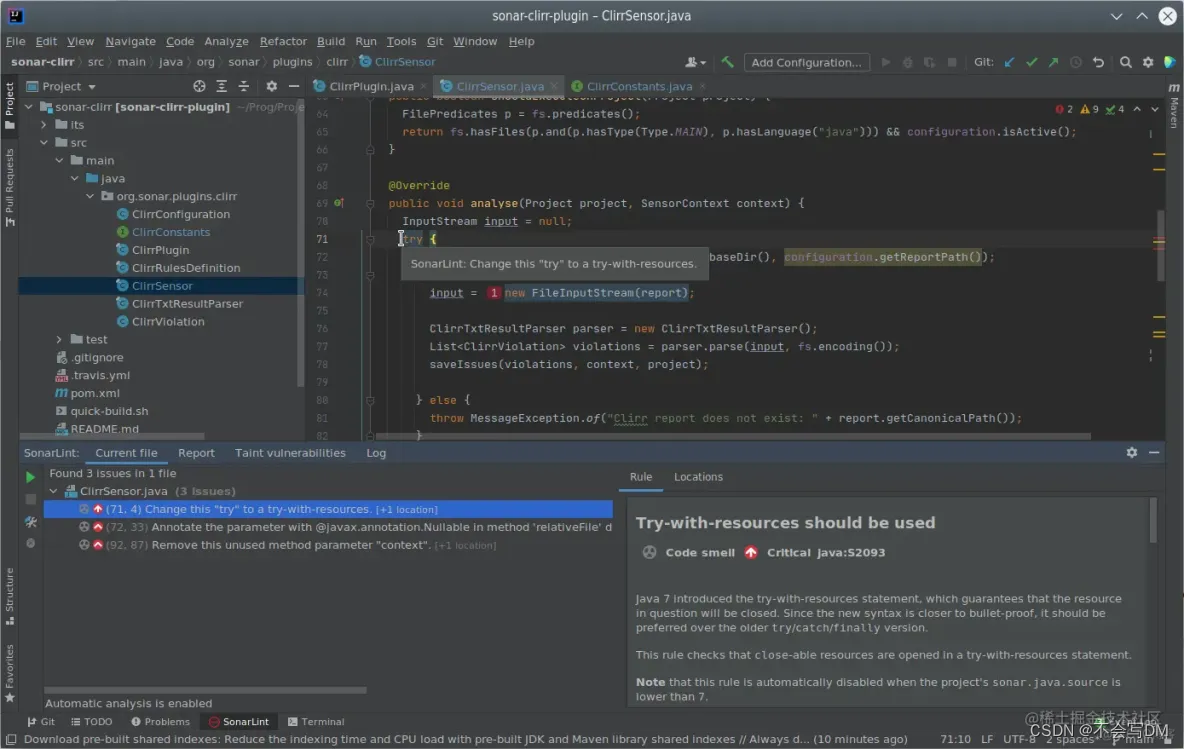Open the Problems tool window button

pyautogui.click(x=160, y=722)
